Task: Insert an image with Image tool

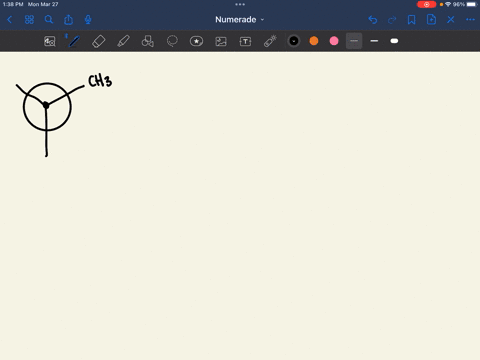Action: pos(221,41)
